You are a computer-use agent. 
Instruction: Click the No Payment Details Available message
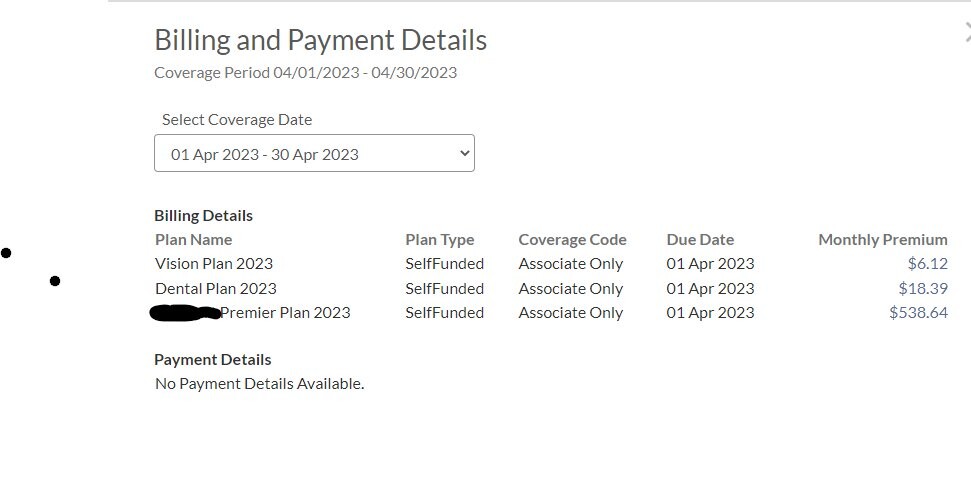click(259, 383)
